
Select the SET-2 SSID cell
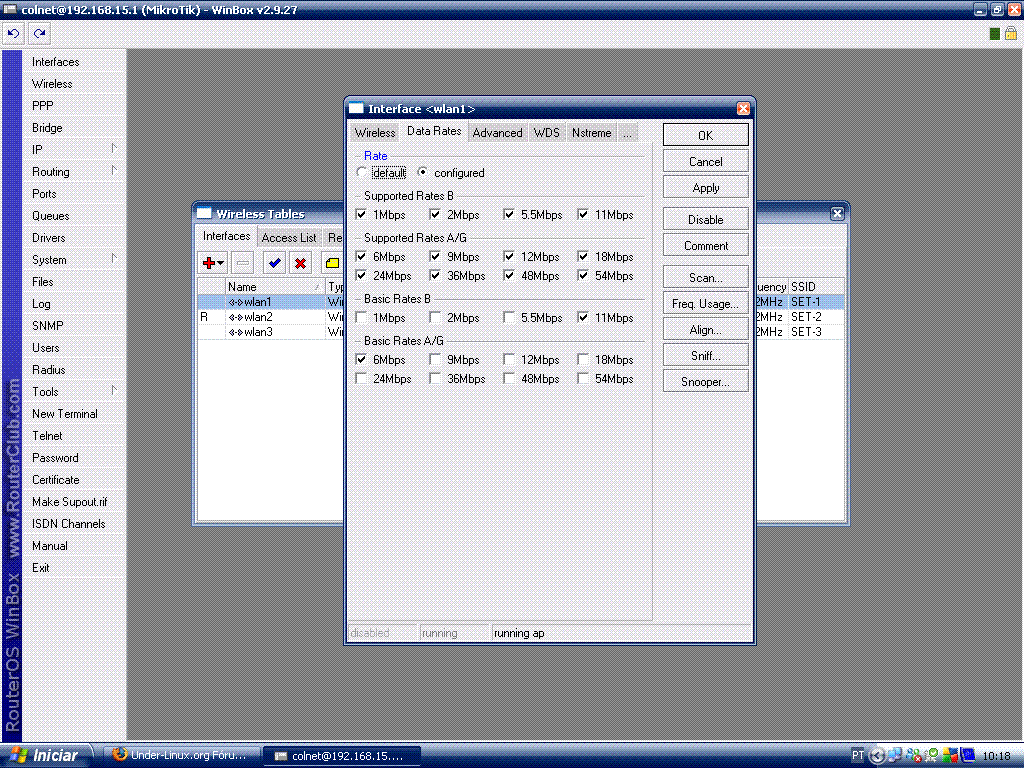coord(807,317)
